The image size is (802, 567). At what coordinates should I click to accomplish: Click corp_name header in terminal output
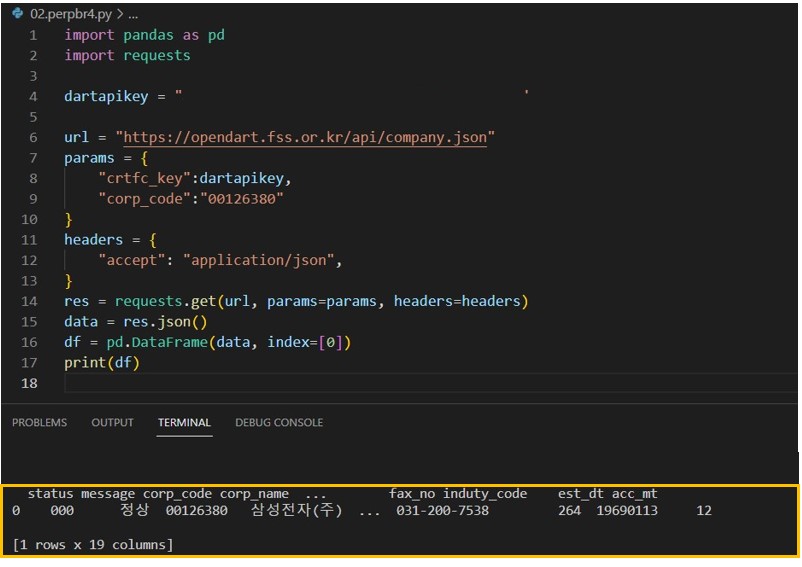click(254, 494)
